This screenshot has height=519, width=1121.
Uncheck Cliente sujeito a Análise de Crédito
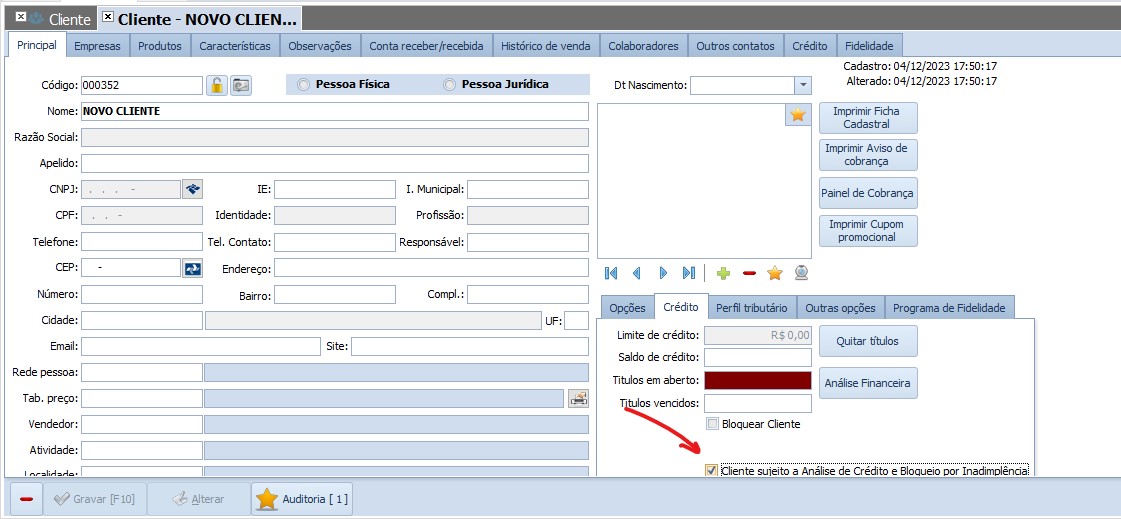click(x=711, y=470)
